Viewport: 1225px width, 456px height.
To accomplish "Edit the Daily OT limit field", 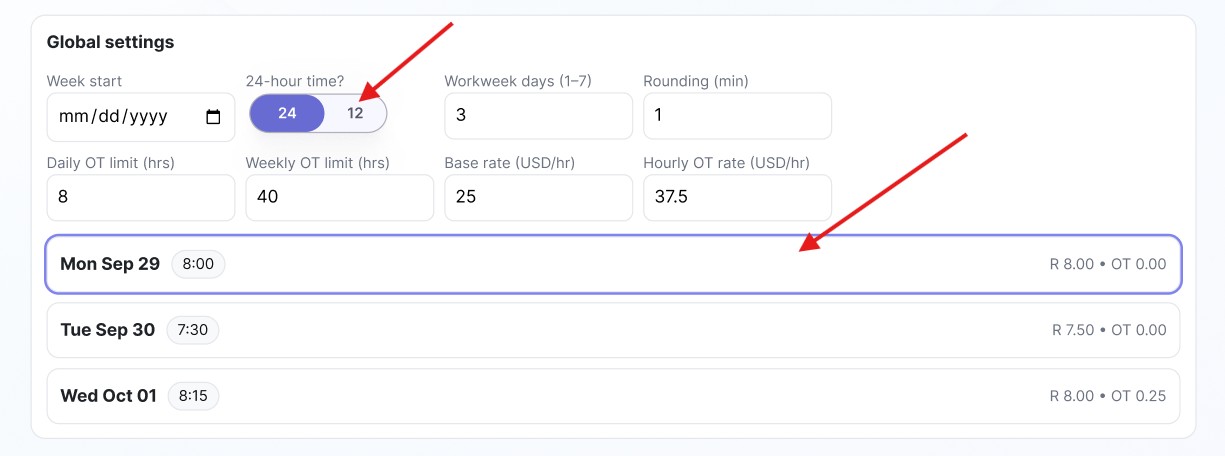I will click(x=140, y=198).
